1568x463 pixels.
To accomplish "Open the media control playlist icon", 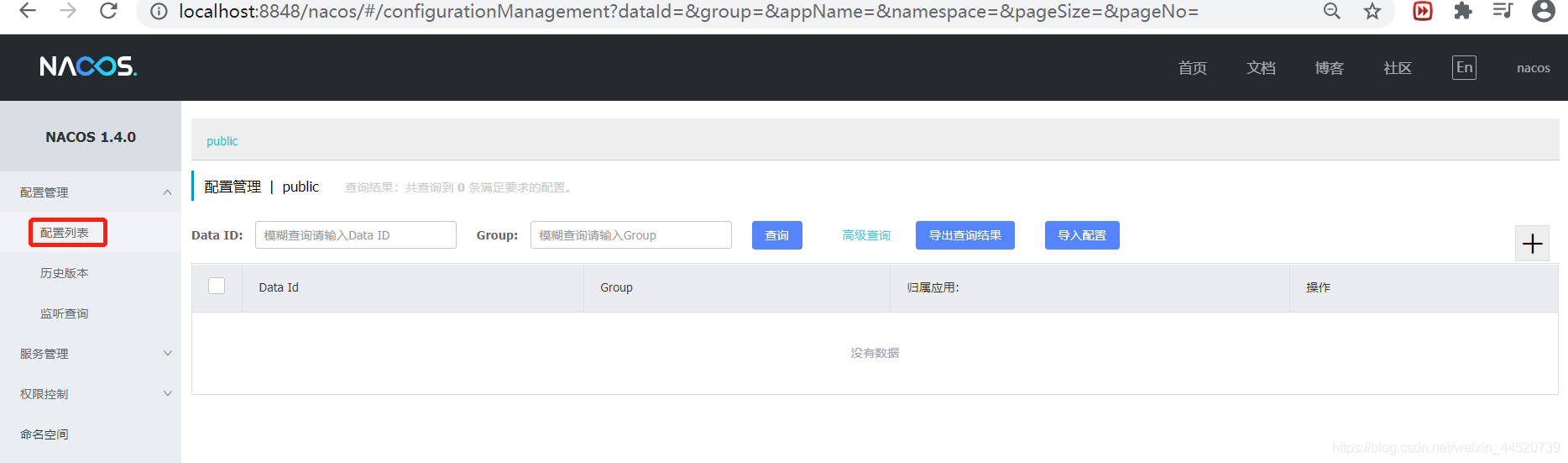I will (1503, 11).
